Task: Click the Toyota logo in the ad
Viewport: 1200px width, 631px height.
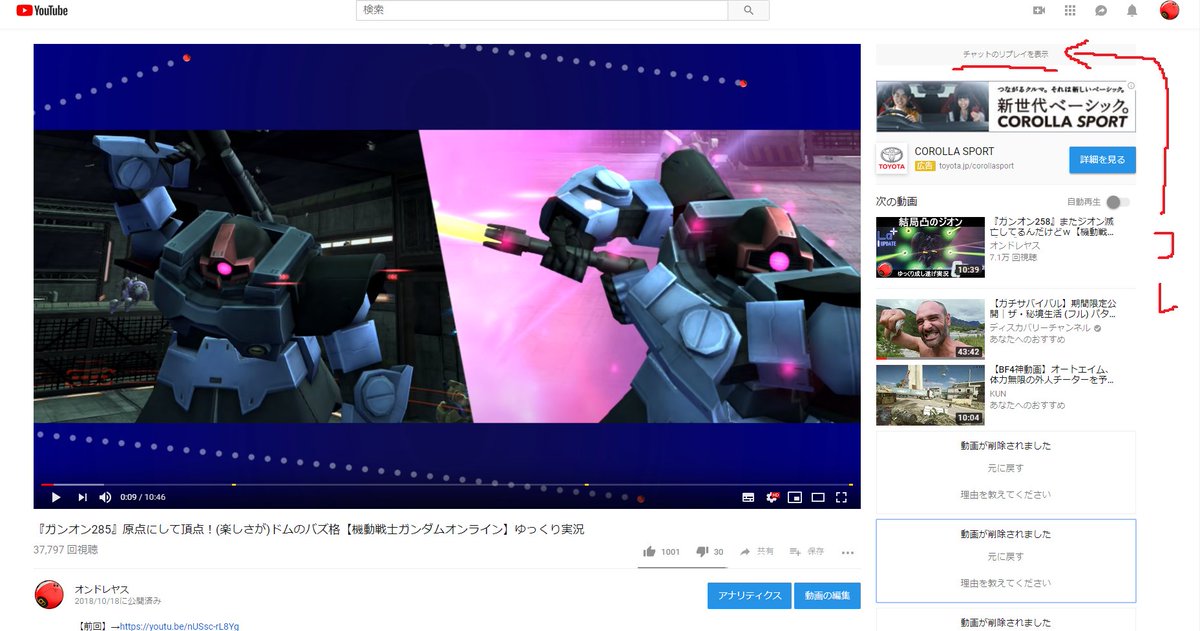Action: (x=891, y=159)
